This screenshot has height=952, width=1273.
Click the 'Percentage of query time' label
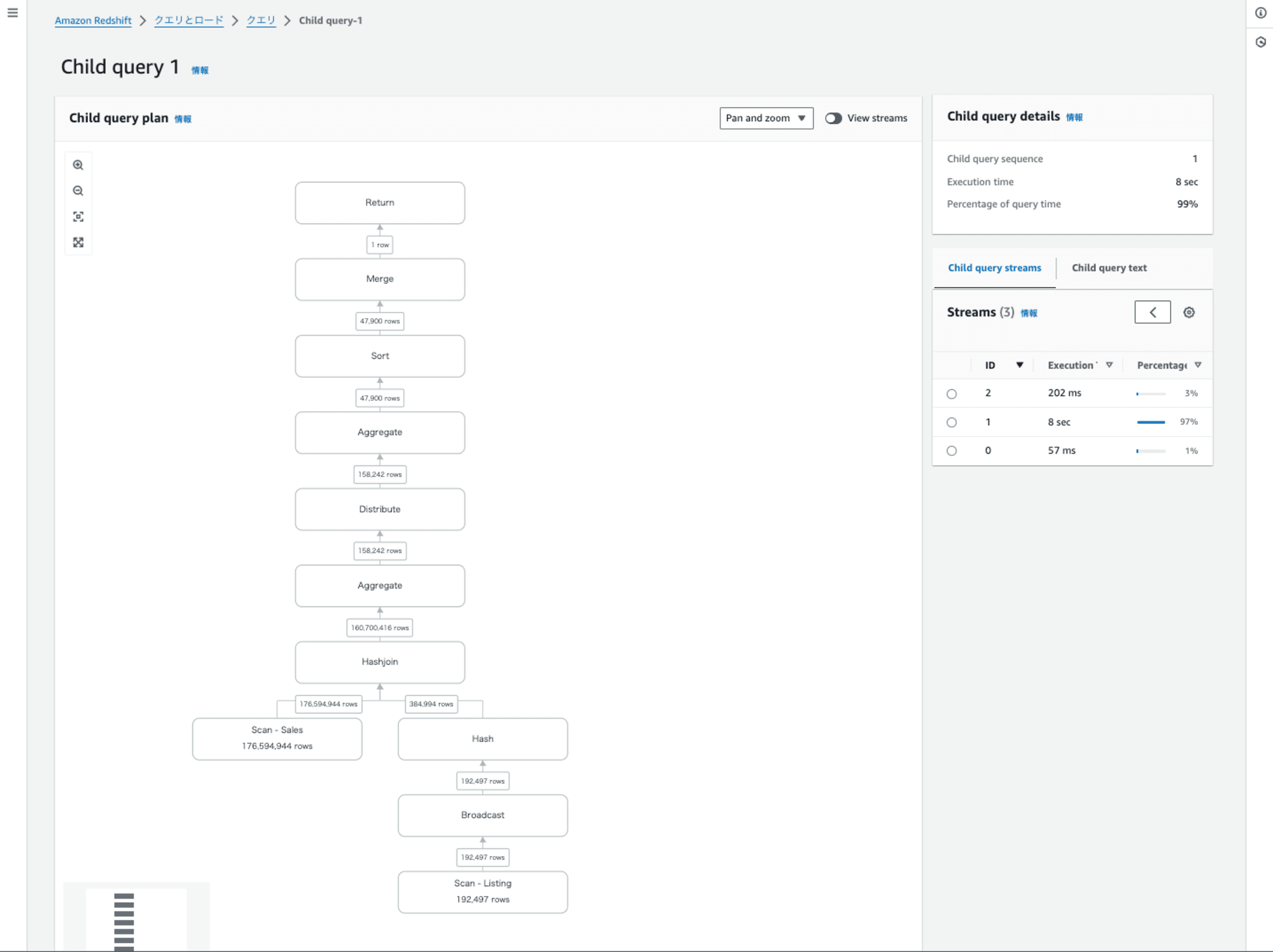[x=1004, y=204]
